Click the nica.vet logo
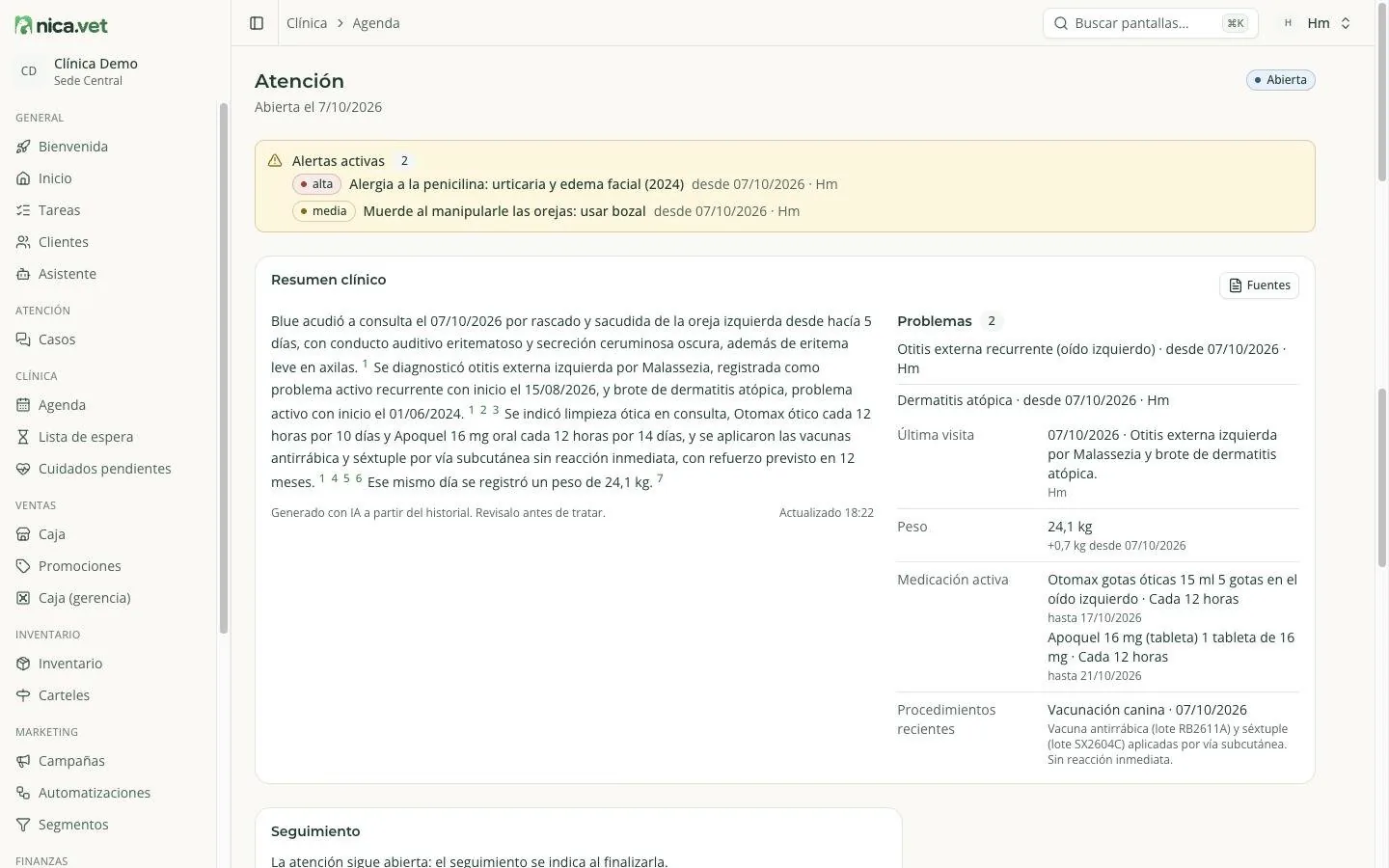 (62, 25)
